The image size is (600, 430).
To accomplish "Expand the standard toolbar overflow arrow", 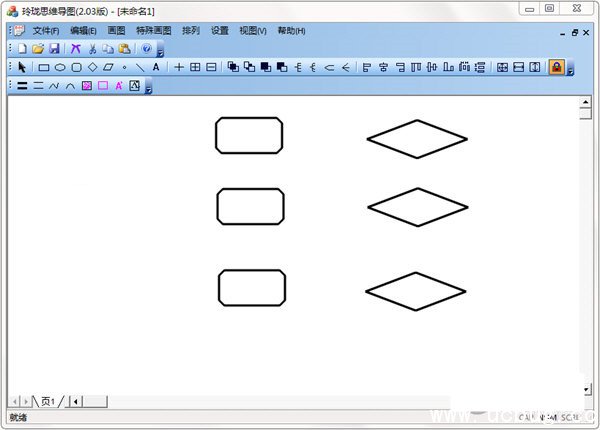I will point(161,50).
